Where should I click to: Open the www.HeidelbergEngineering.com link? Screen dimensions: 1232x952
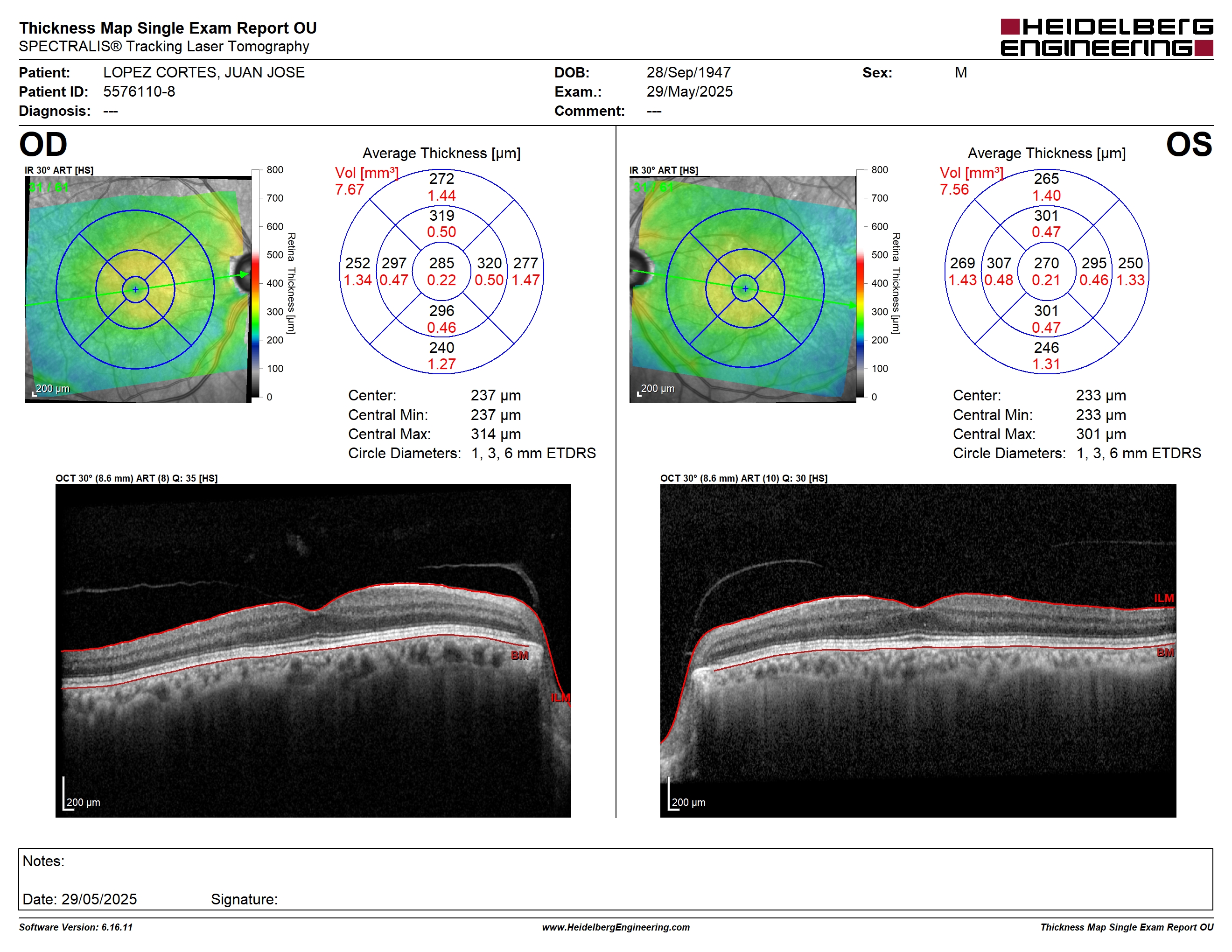[616, 927]
